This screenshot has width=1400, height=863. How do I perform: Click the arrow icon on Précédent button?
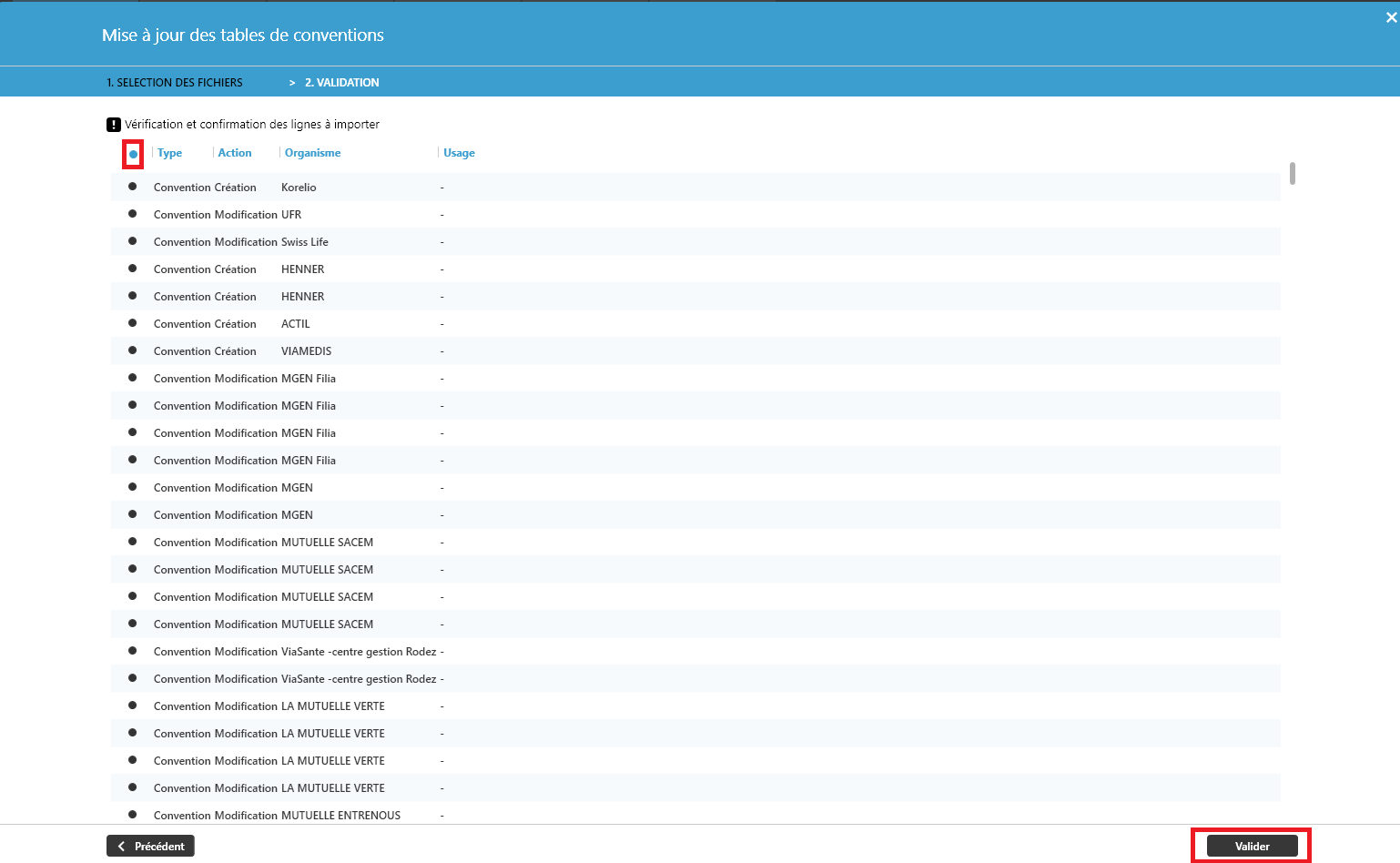(122, 847)
